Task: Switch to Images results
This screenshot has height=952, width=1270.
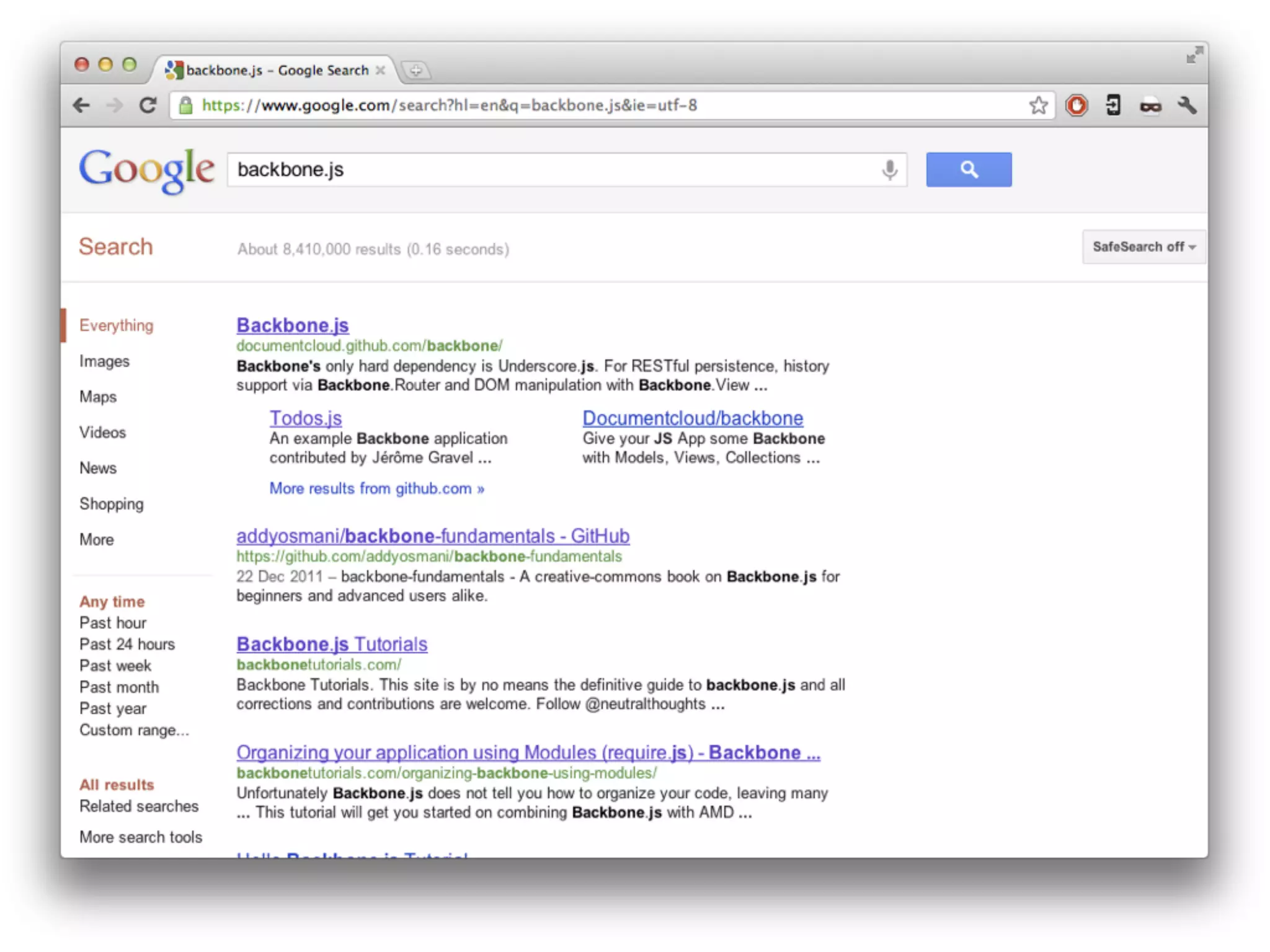Action: [x=104, y=361]
